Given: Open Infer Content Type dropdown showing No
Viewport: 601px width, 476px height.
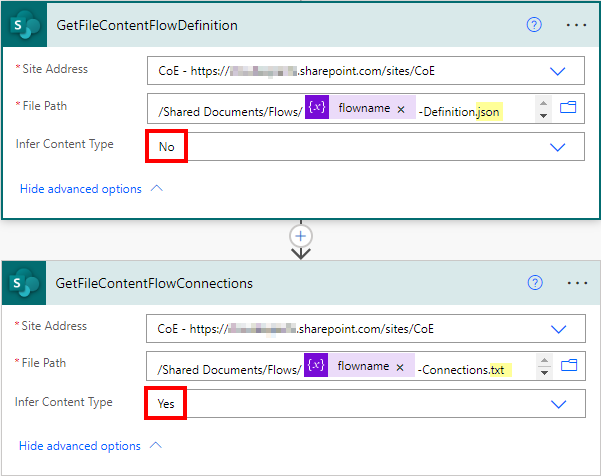Looking at the screenshot, I should click(x=366, y=147).
